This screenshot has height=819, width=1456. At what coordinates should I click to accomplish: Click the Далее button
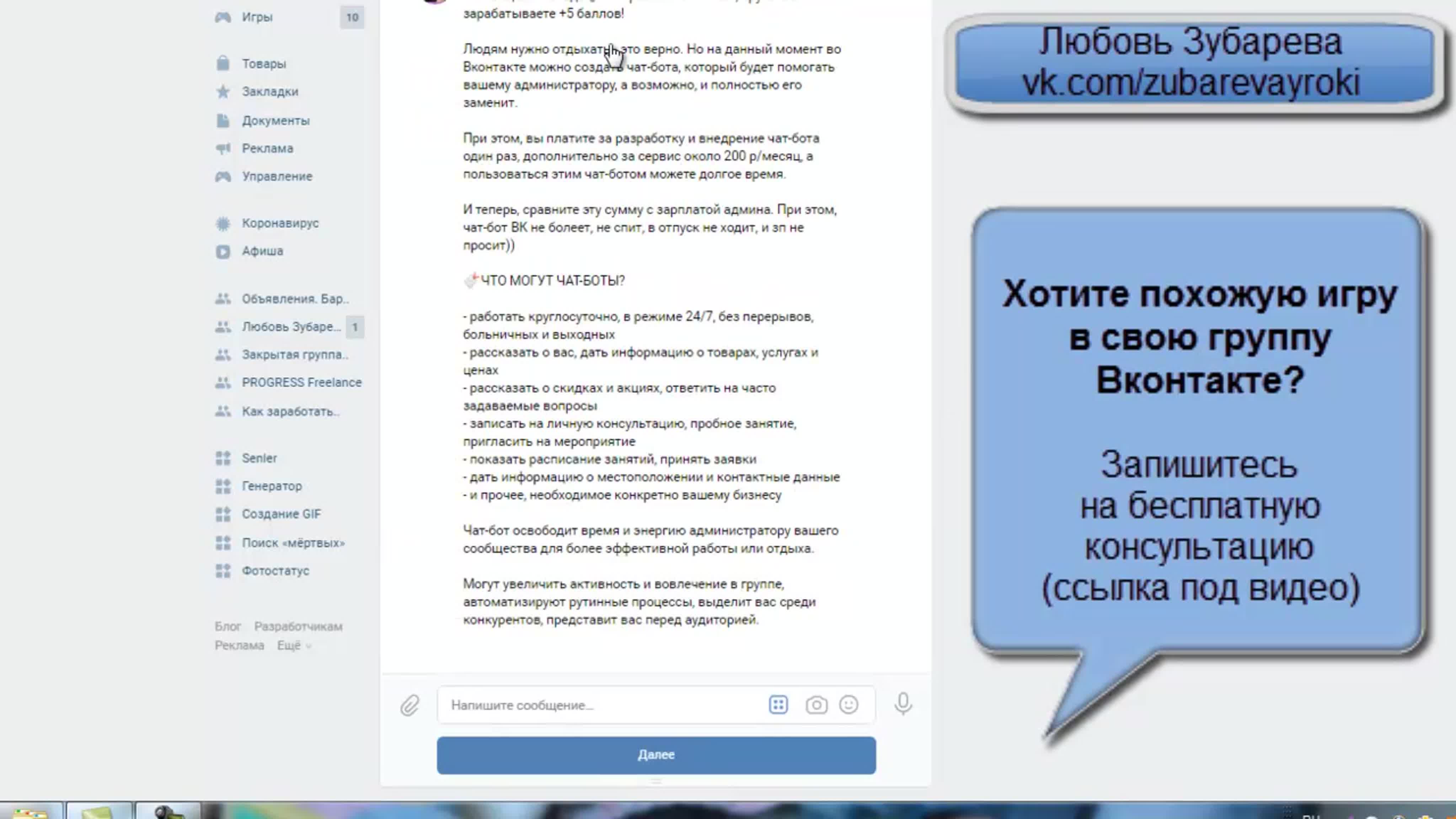[x=656, y=755]
